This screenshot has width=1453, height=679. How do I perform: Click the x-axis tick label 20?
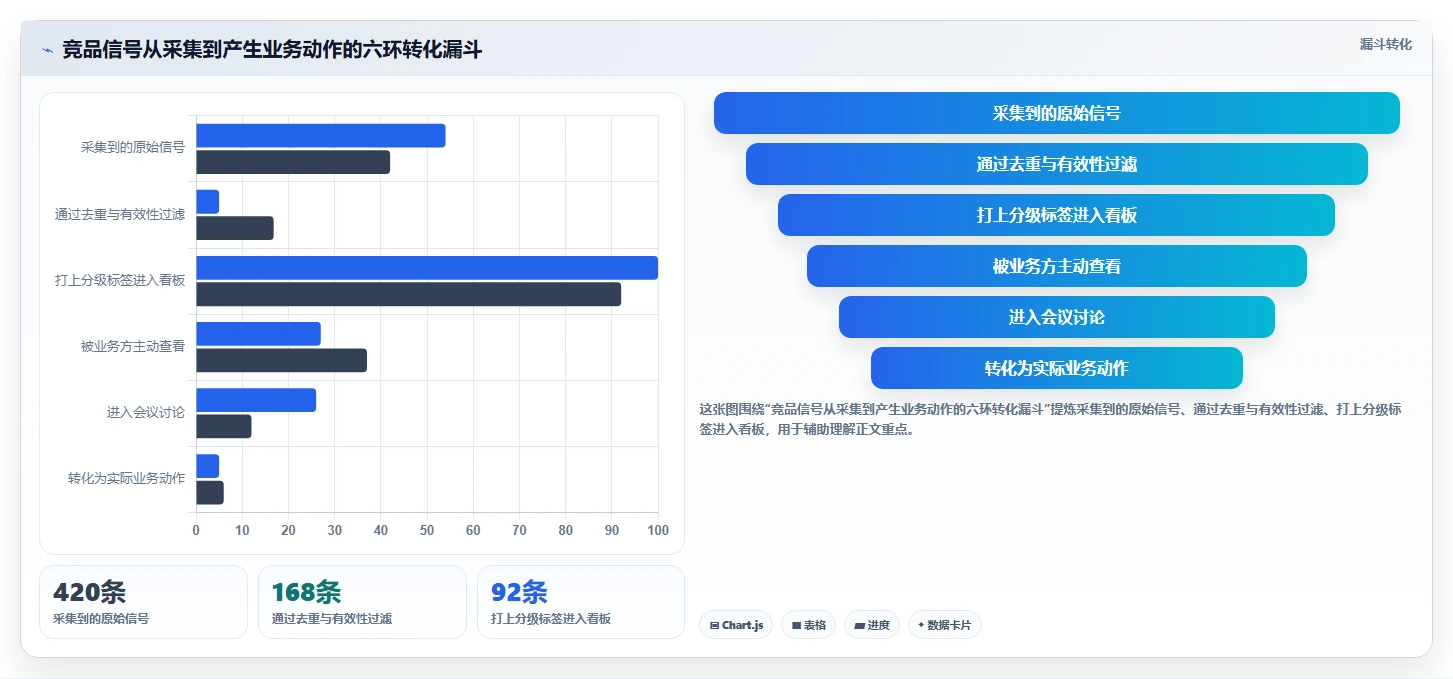click(288, 530)
